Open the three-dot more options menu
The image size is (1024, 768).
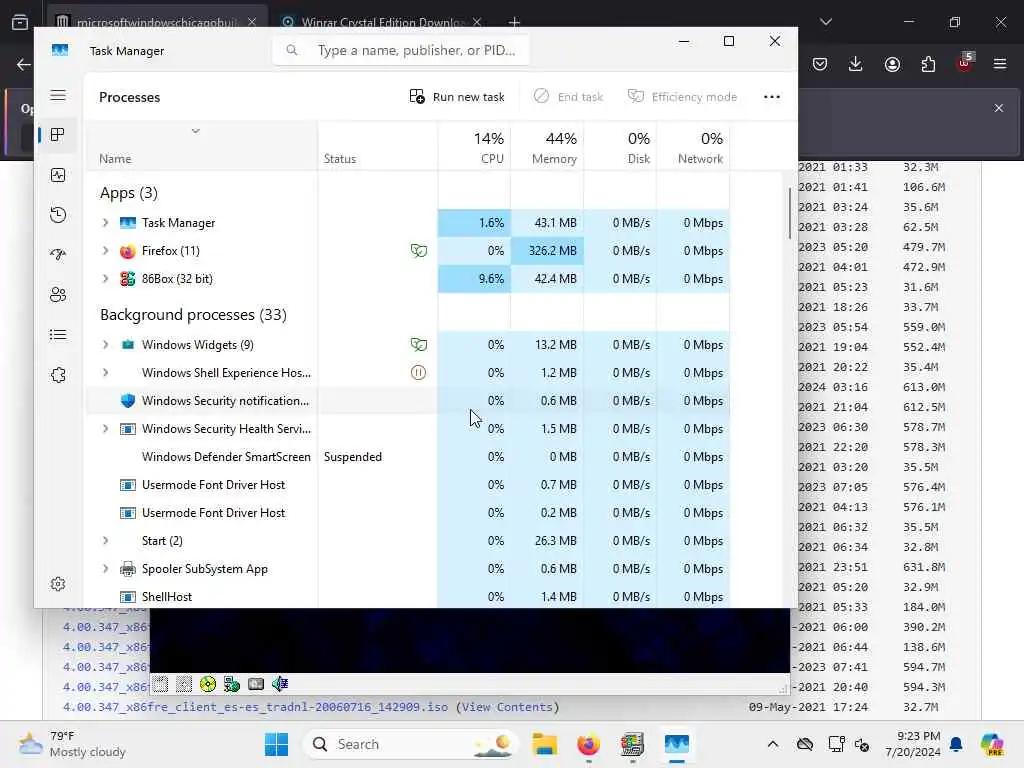[x=772, y=97]
